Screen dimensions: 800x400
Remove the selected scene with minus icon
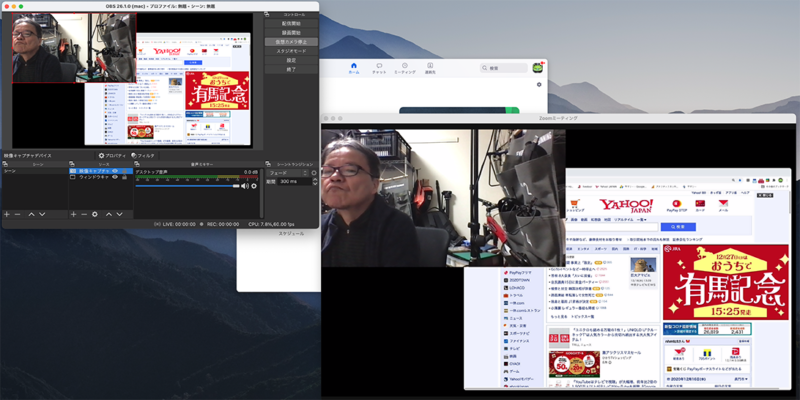point(17,214)
